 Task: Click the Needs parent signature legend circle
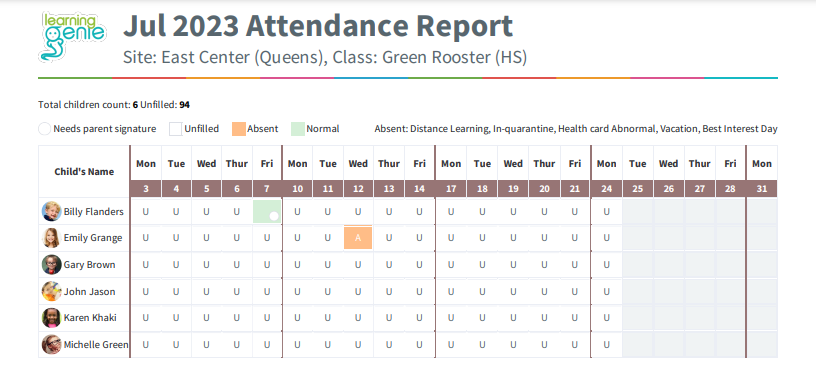(x=45, y=129)
